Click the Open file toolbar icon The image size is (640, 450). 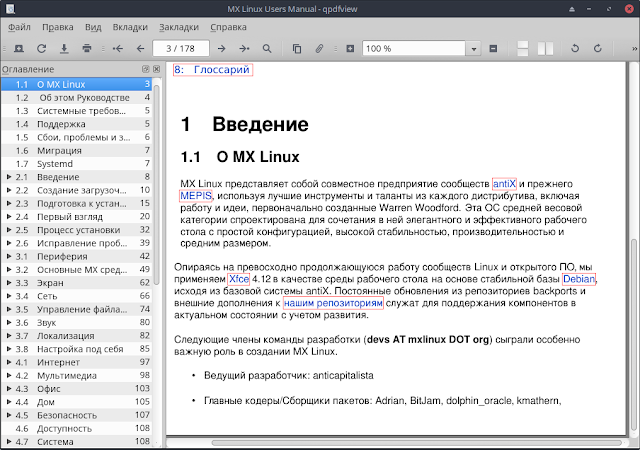pos(19,49)
